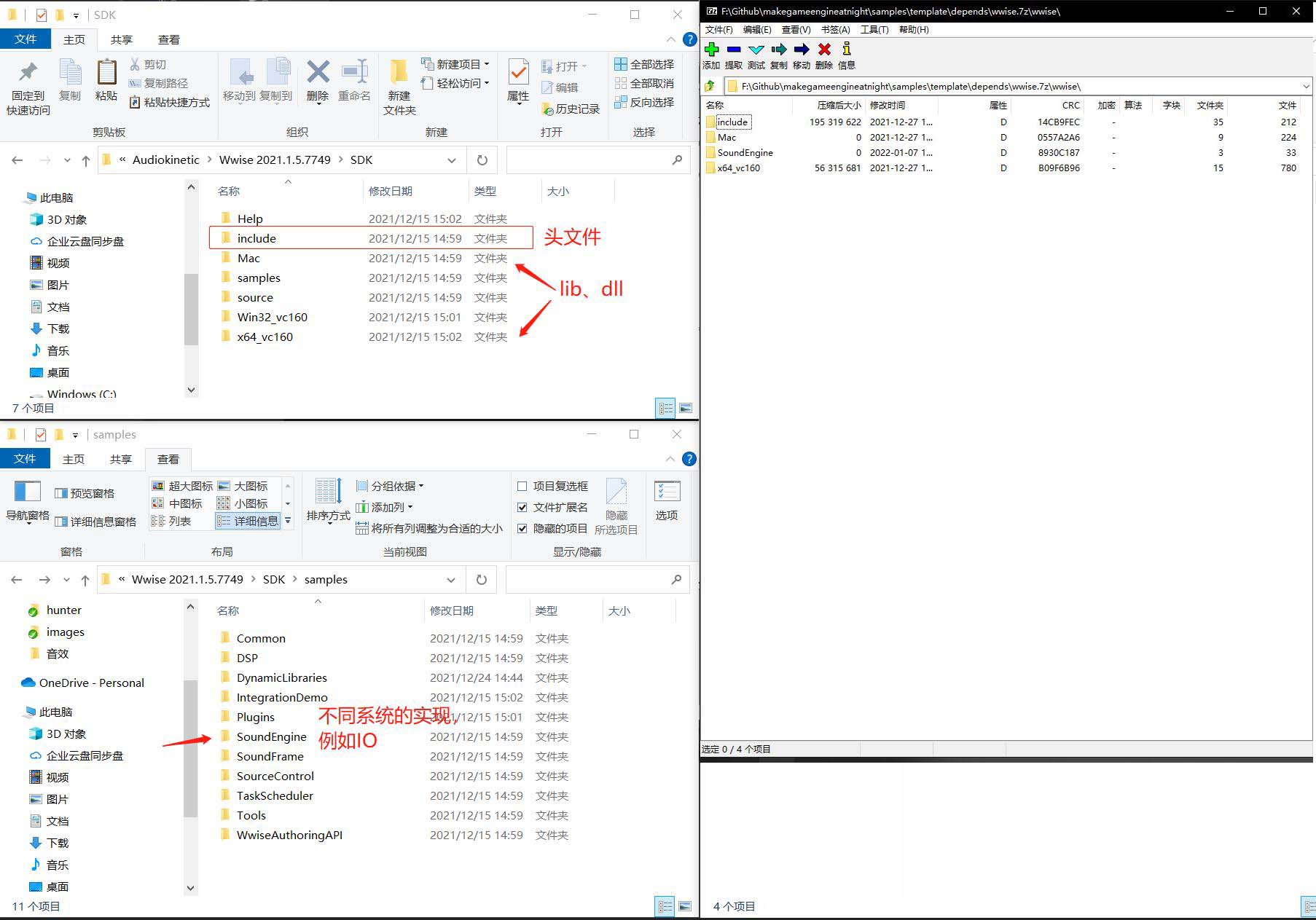Screen dimensions: 1316x920
Task: Click Pin to Quick Access (固定到快速访问) in SDK window
Action: pos(28,88)
